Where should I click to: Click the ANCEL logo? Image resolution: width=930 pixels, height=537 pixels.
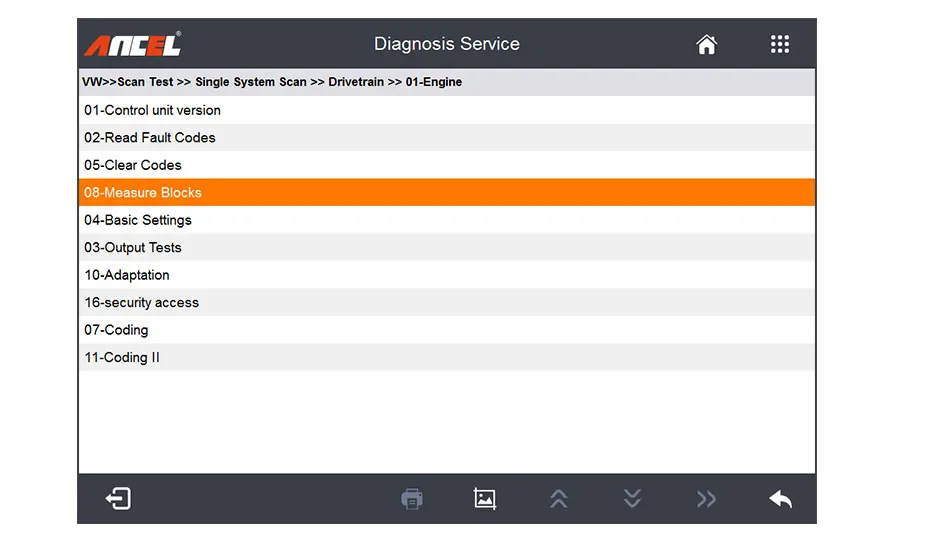coord(133,45)
